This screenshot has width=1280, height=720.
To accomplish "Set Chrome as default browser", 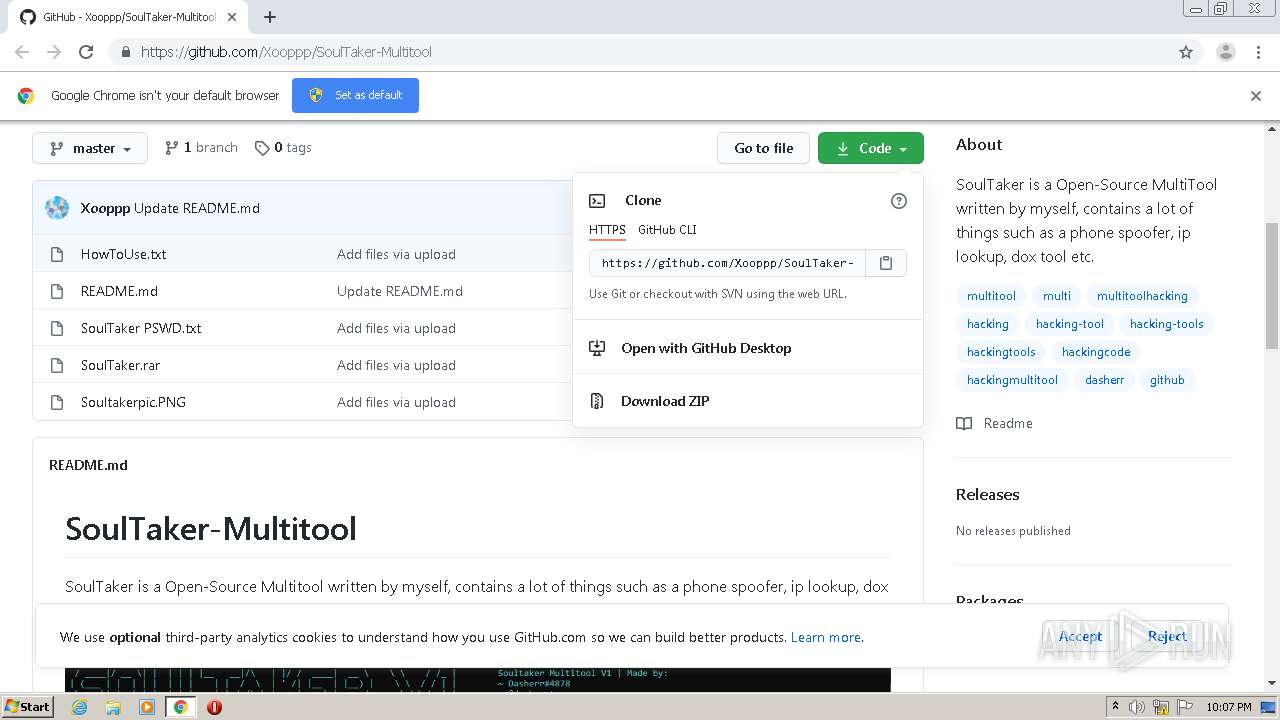I will click(x=355, y=96).
